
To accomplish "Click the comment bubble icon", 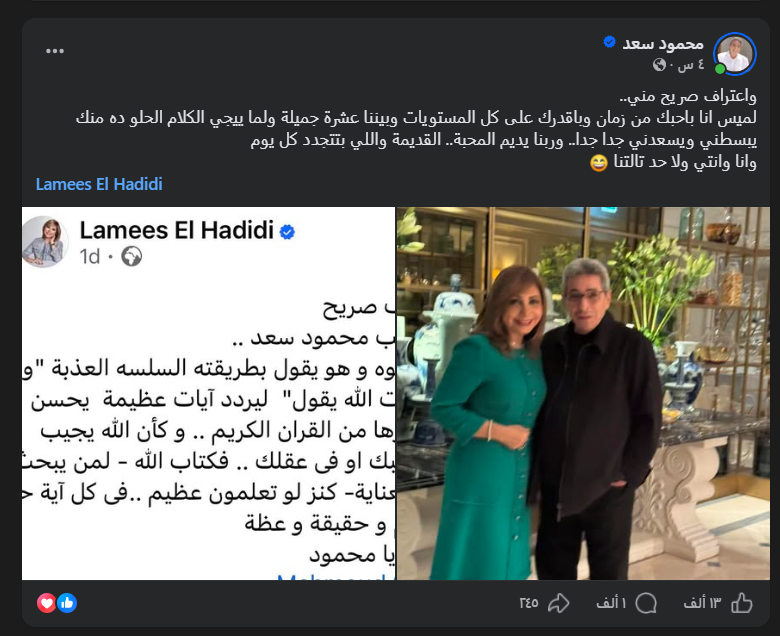I will (x=646, y=603).
